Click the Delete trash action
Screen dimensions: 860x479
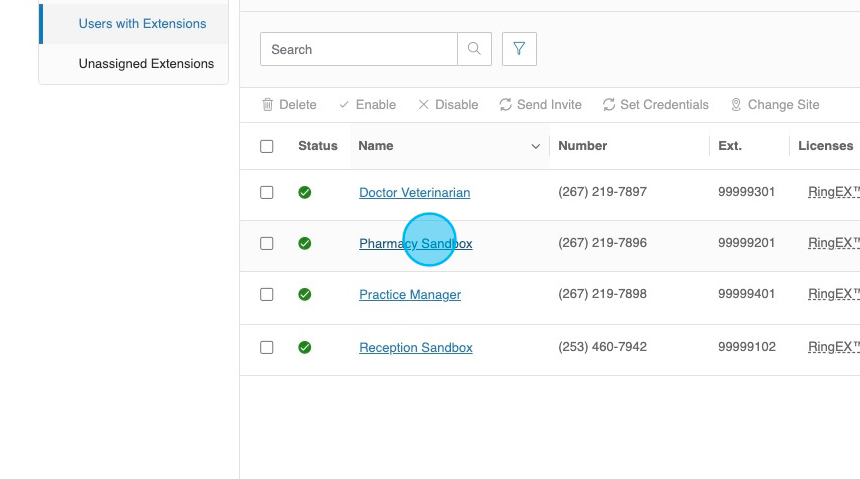point(289,105)
